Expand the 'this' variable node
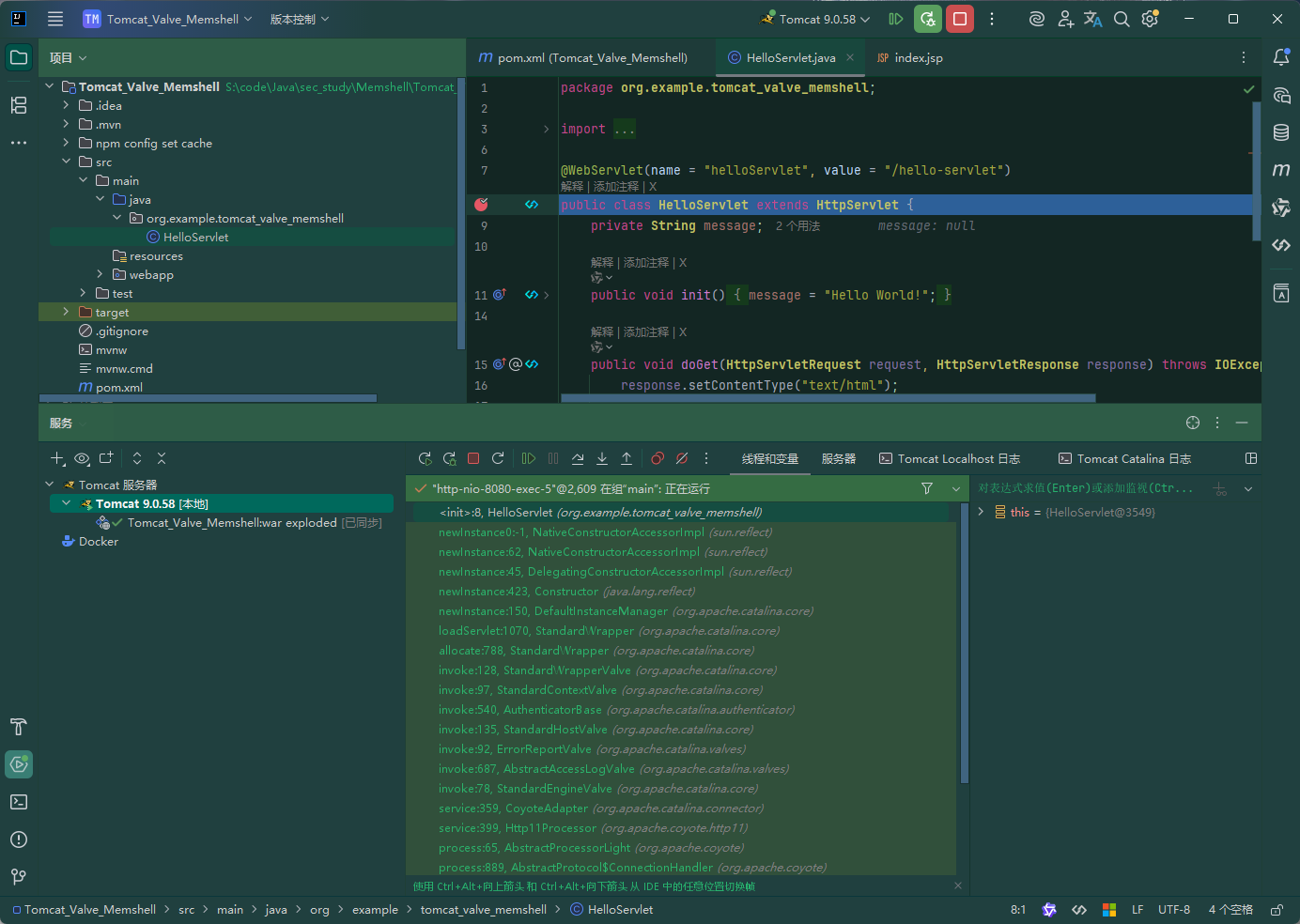The width and height of the screenshot is (1300, 924). click(x=981, y=512)
